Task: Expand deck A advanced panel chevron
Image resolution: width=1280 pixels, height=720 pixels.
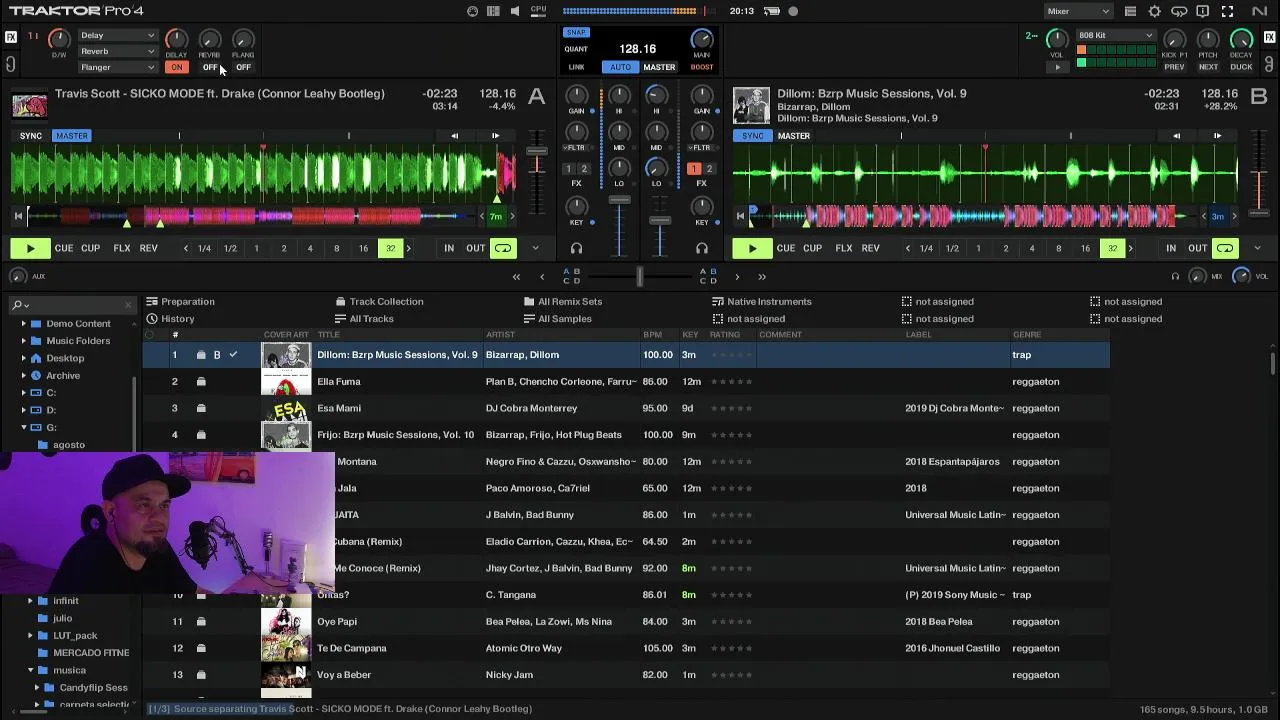Action: (x=535, y=248)
